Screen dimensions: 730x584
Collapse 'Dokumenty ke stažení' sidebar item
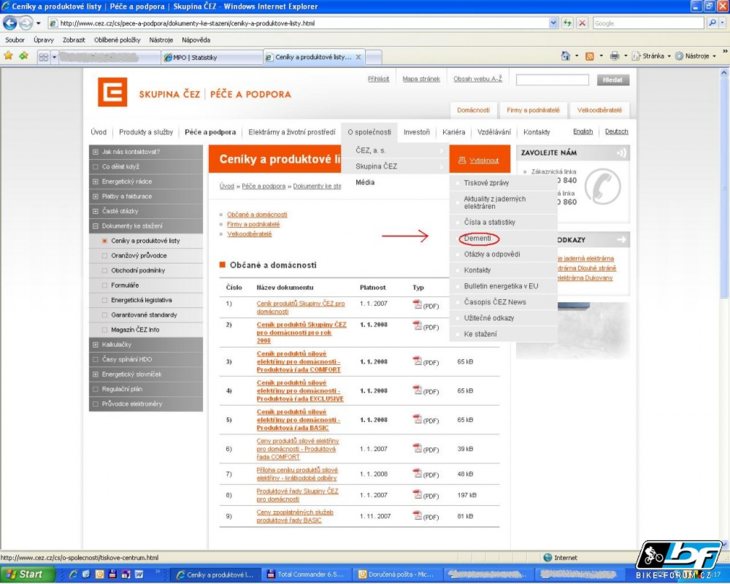coord(95,226)
